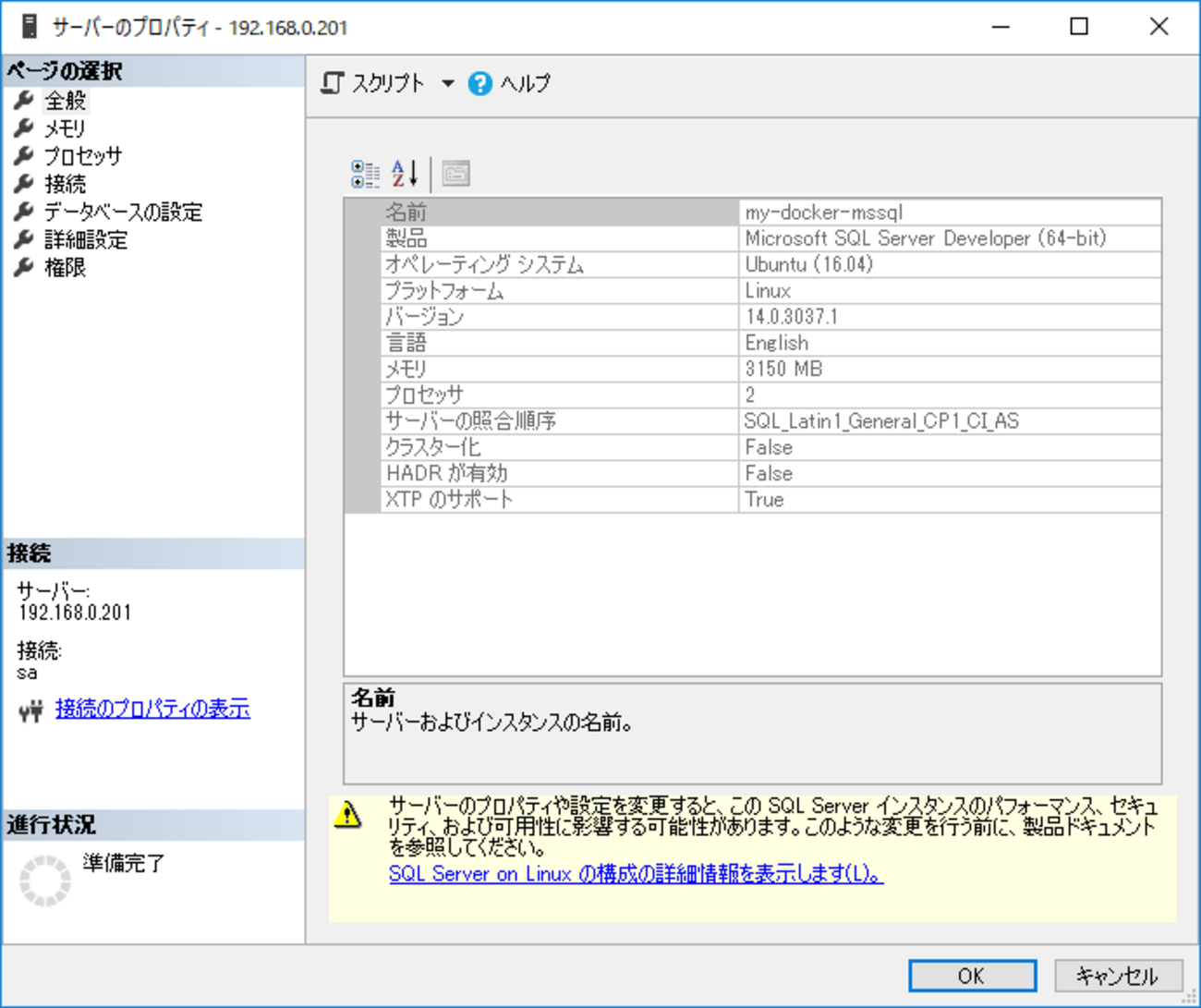Screen dimensions: 1201x1008
Task: Click the False value for HADR が有効
Action: pos(769,473)
